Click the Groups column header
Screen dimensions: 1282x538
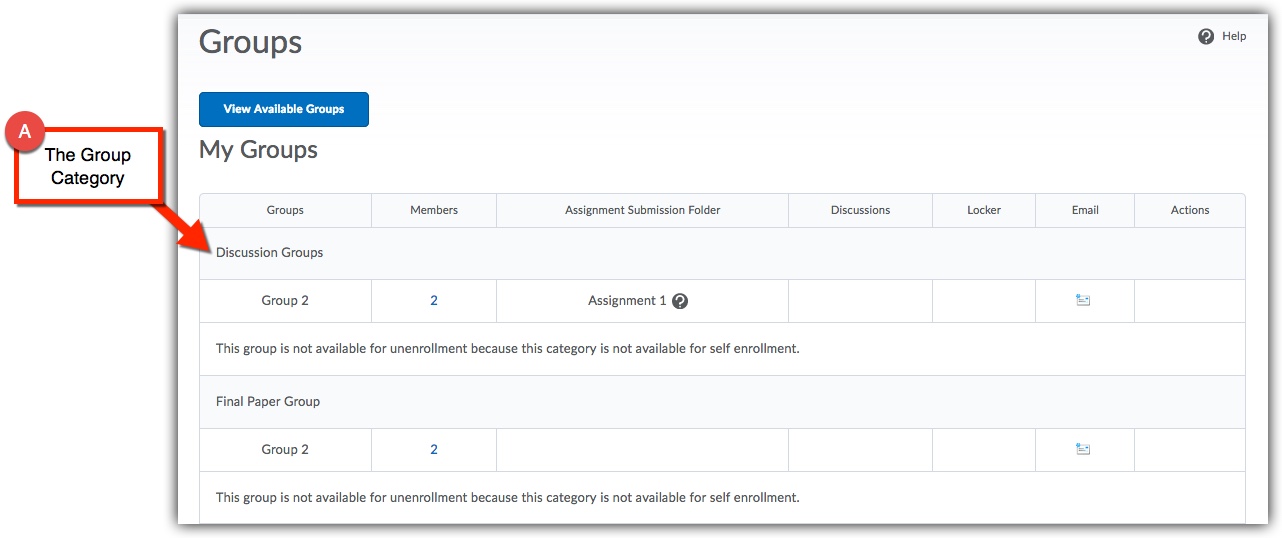point(285,210)
